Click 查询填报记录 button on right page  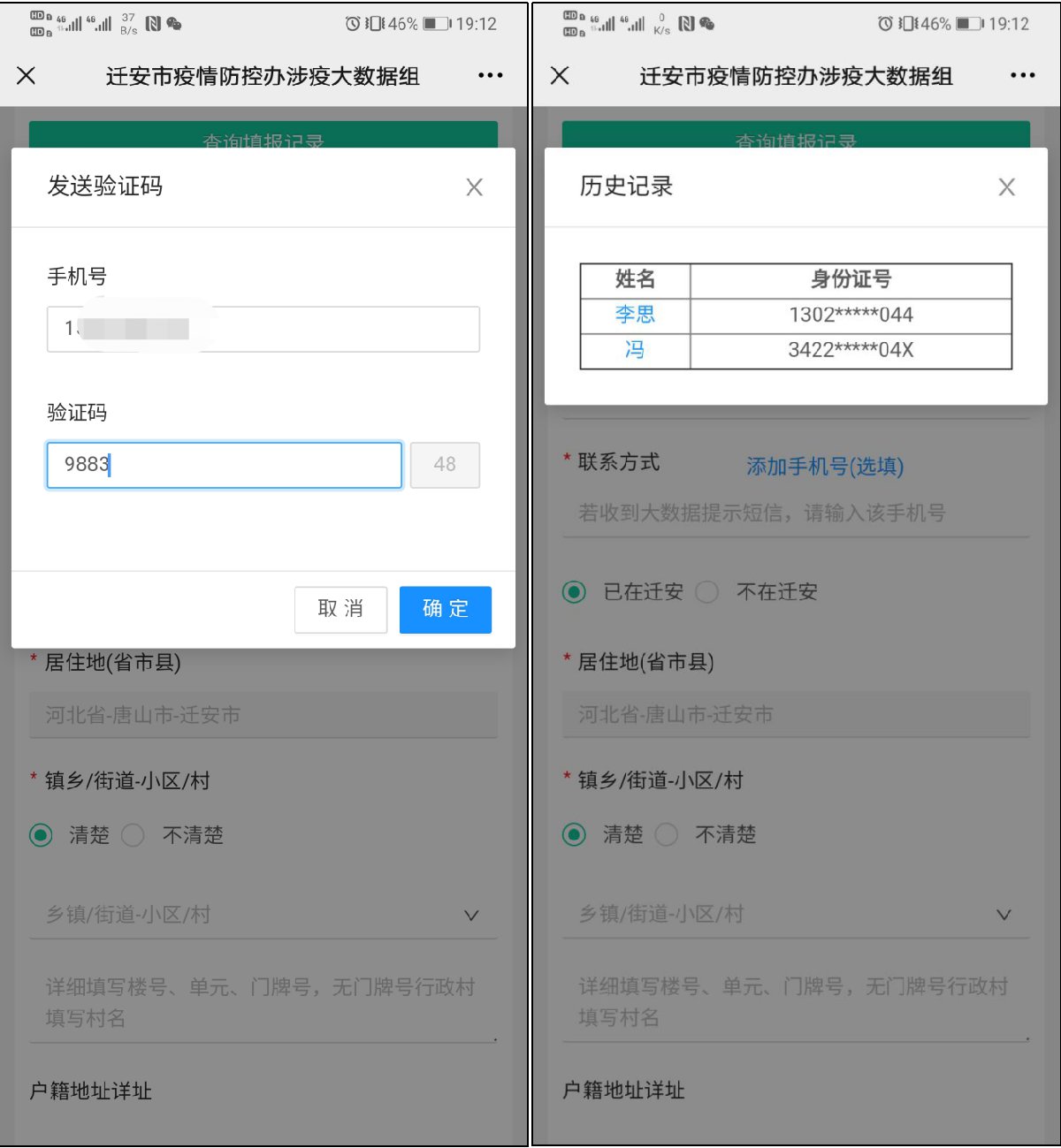coord(796,135)
